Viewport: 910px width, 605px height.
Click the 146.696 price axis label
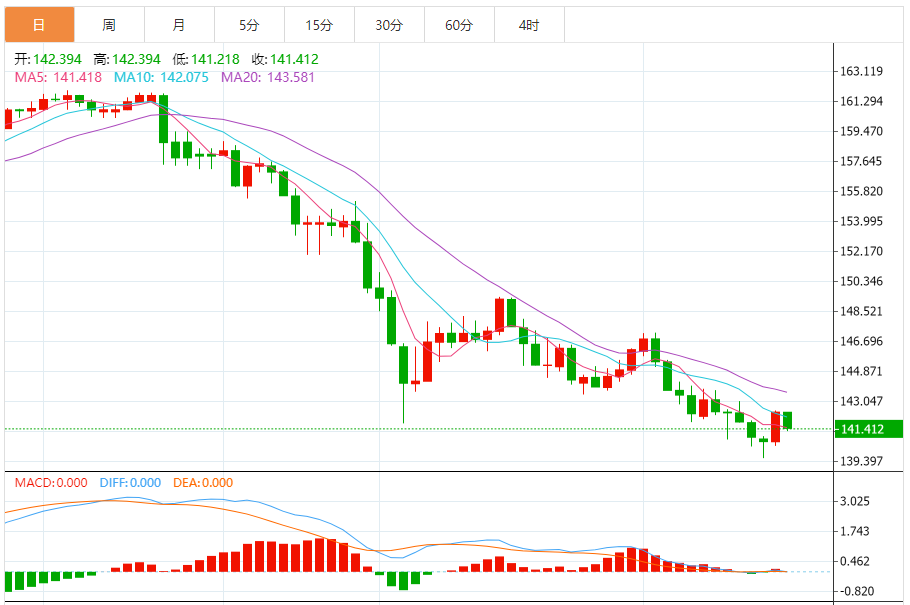pyautogui.click(x=861, y=341)
